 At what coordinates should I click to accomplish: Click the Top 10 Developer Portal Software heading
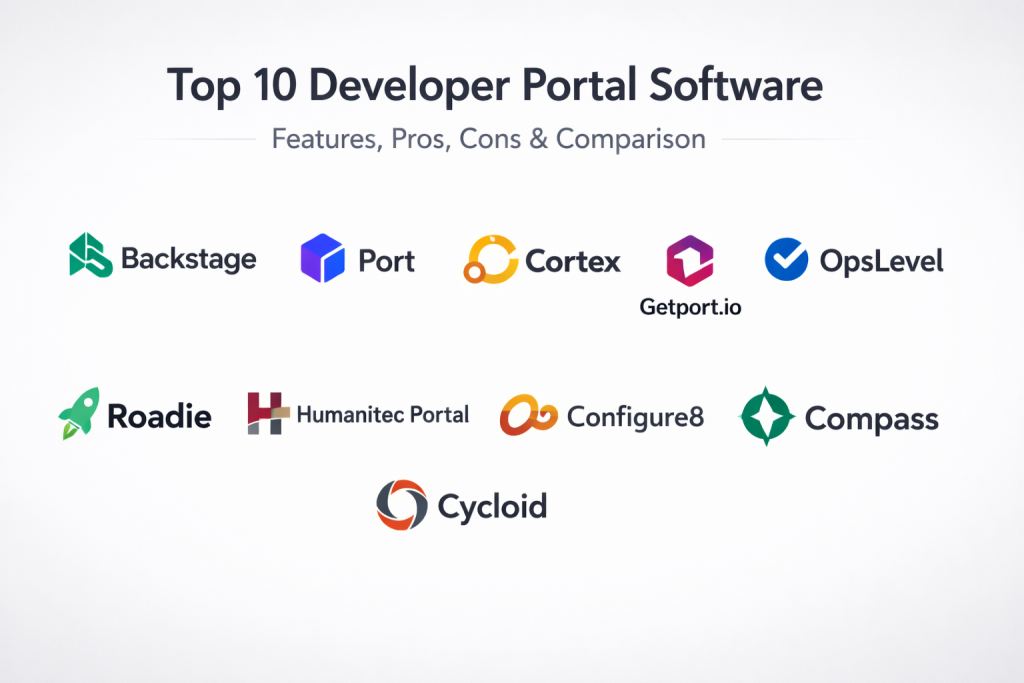tap(495, 86)
